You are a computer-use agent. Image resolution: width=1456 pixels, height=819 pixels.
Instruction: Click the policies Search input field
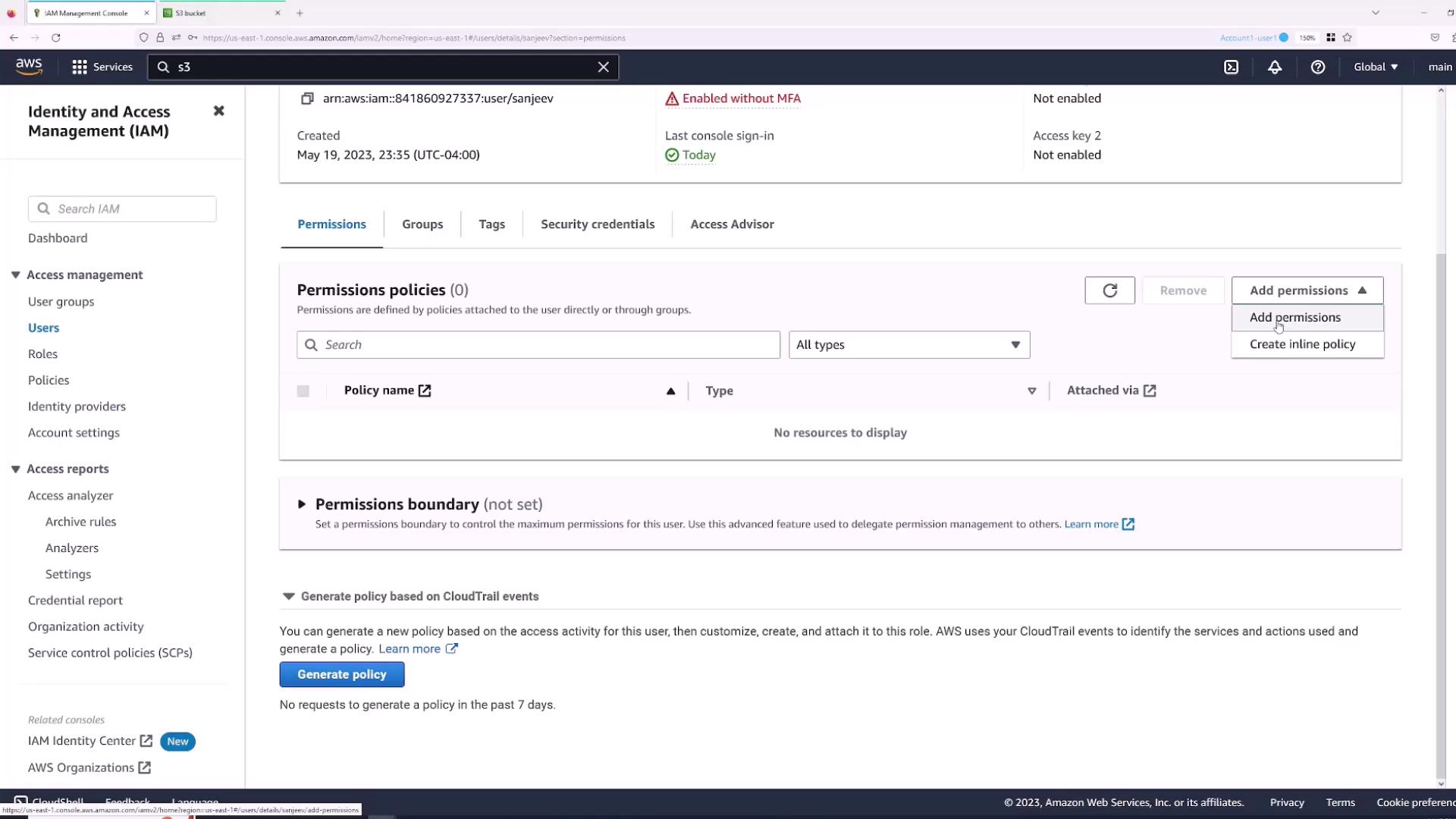click(x=546, y=345)
